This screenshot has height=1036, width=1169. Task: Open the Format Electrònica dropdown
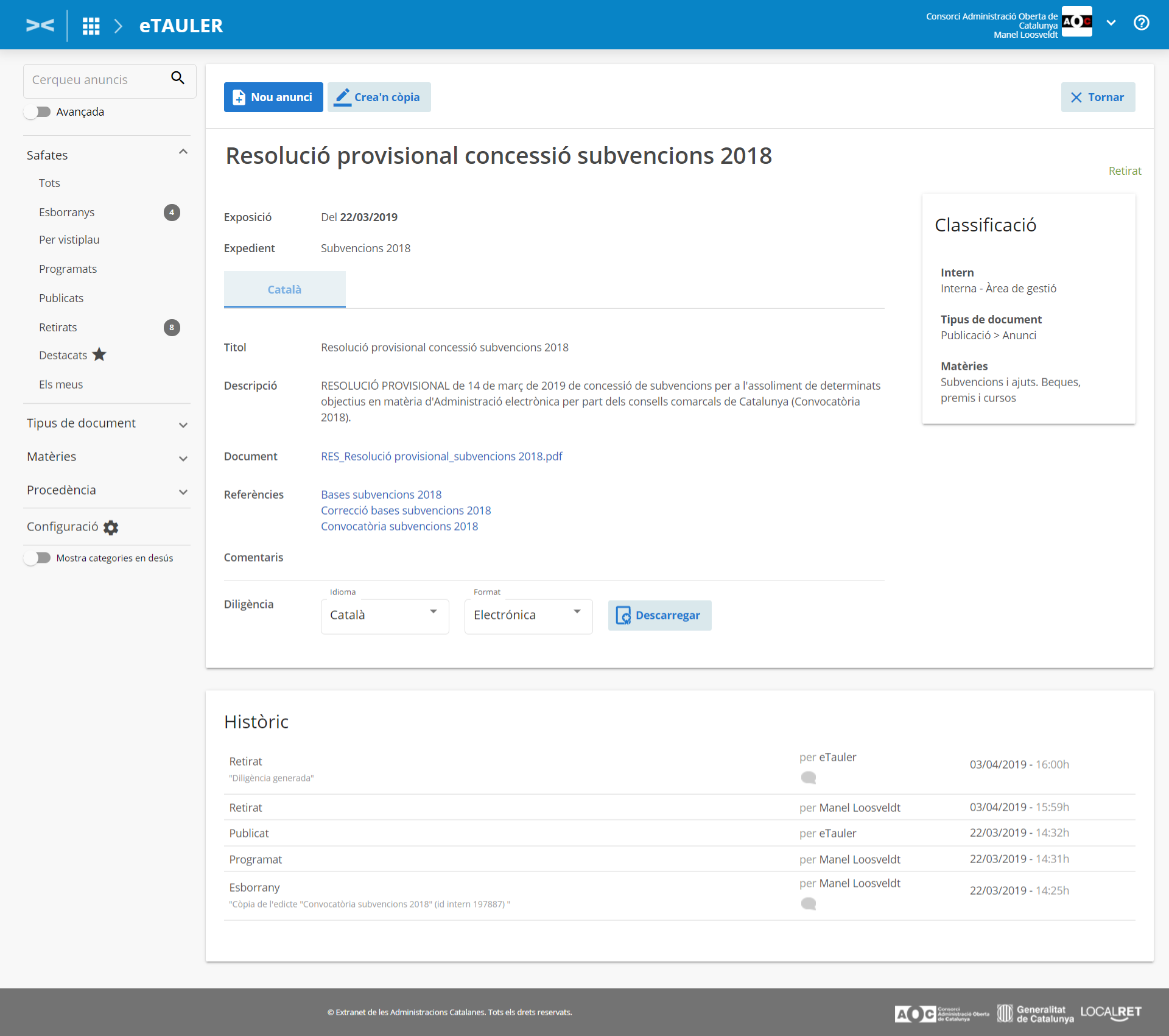tap(528, 616)
